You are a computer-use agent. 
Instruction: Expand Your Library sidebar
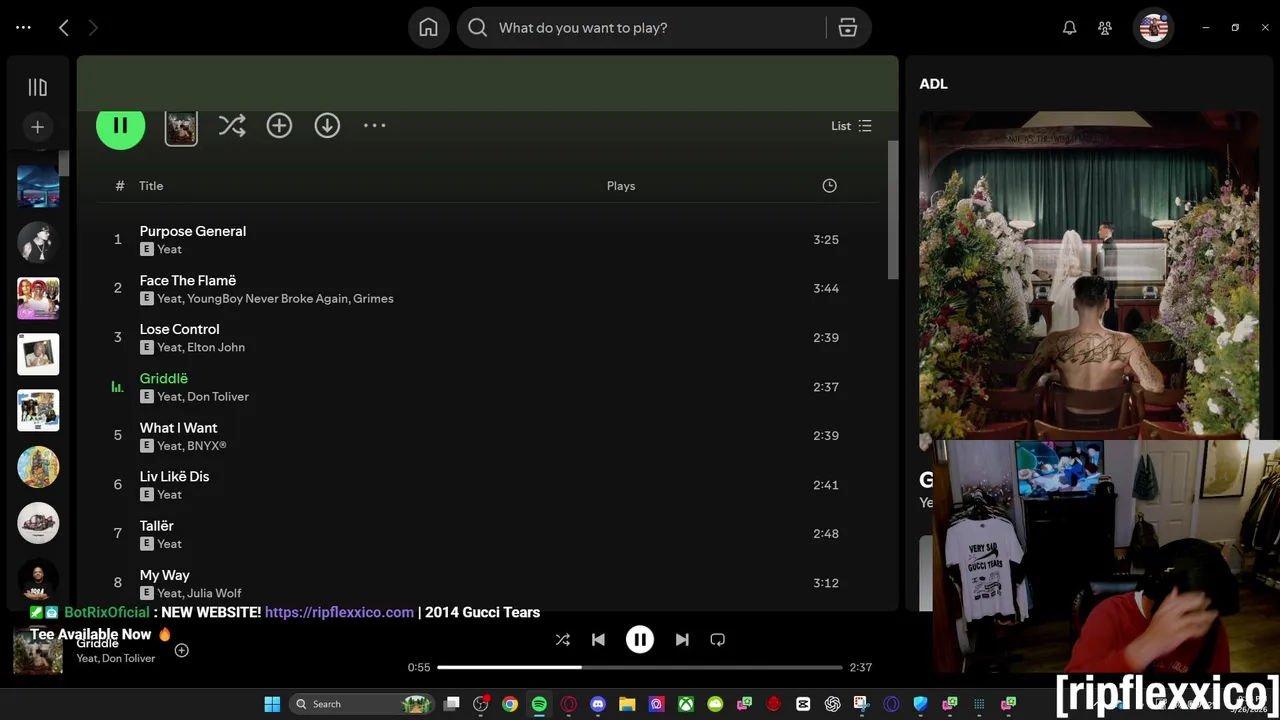38,87
